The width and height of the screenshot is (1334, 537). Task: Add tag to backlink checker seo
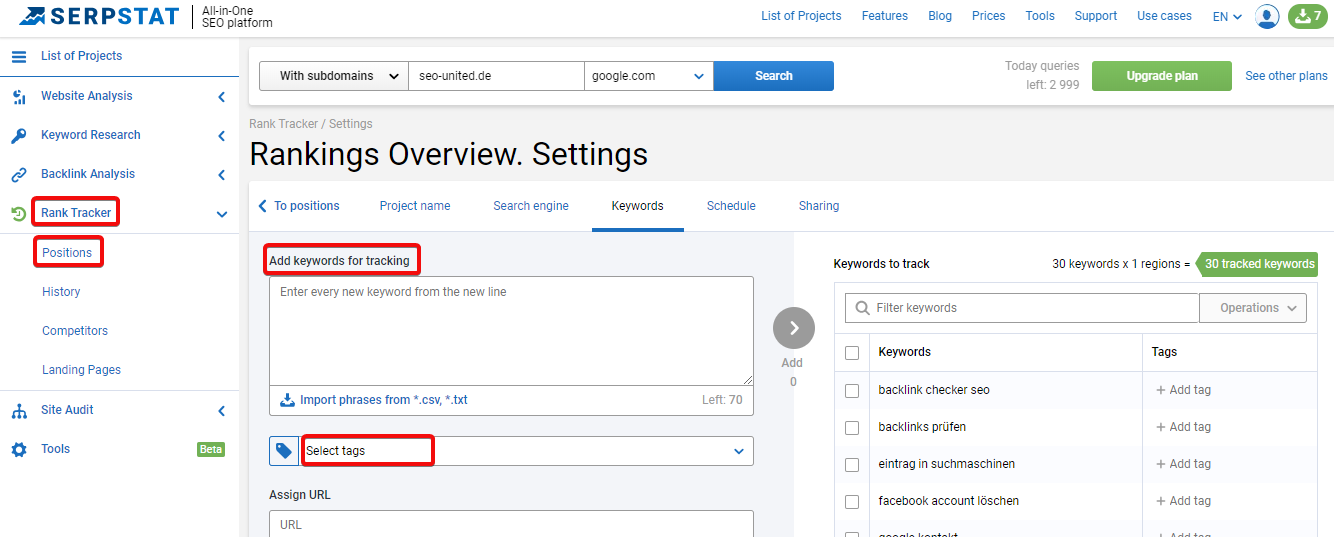(1183, 390)
